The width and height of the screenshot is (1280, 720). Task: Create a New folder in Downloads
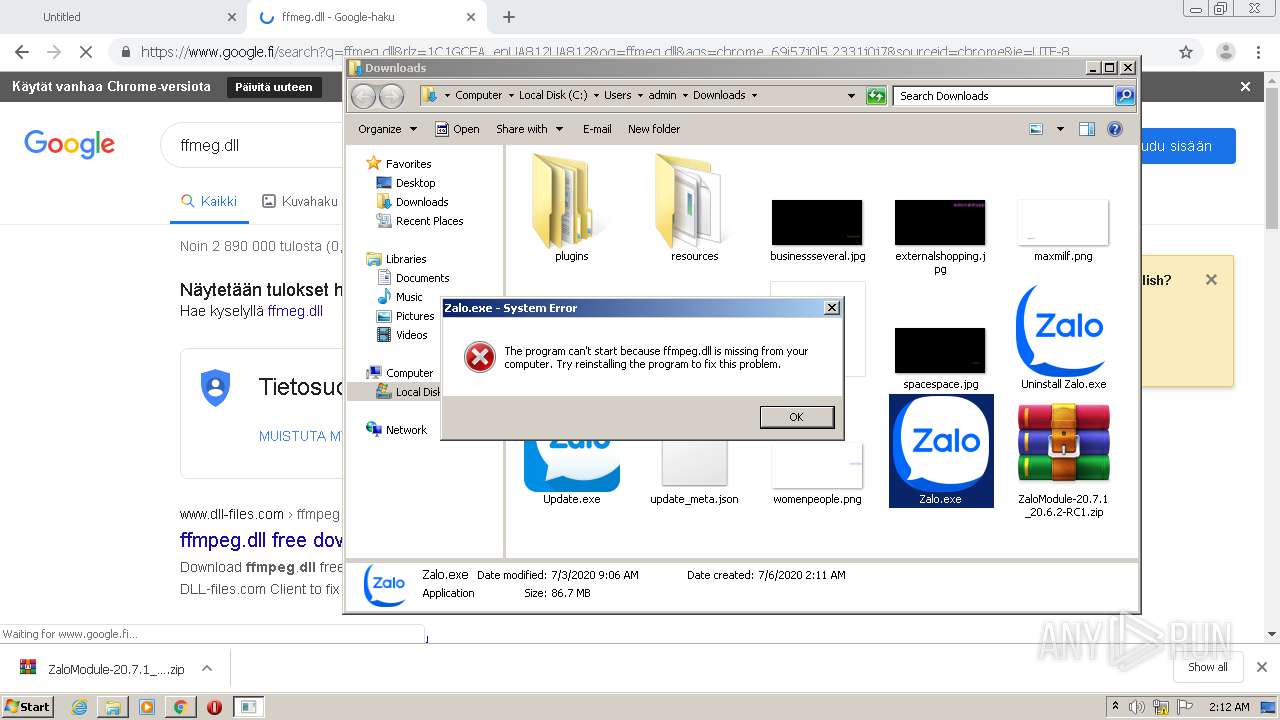pyautogui.click(x=654, y=129)
